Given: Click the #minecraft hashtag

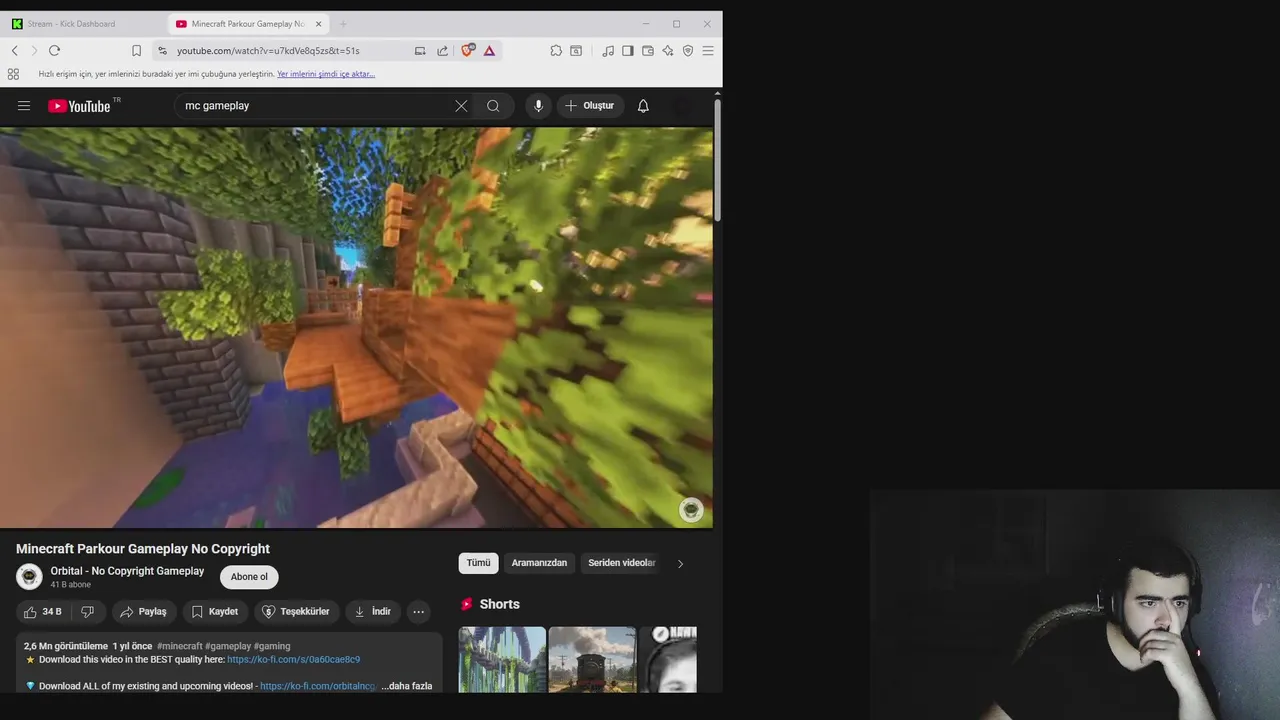Looking at the screenshot, I should (179, 646).
